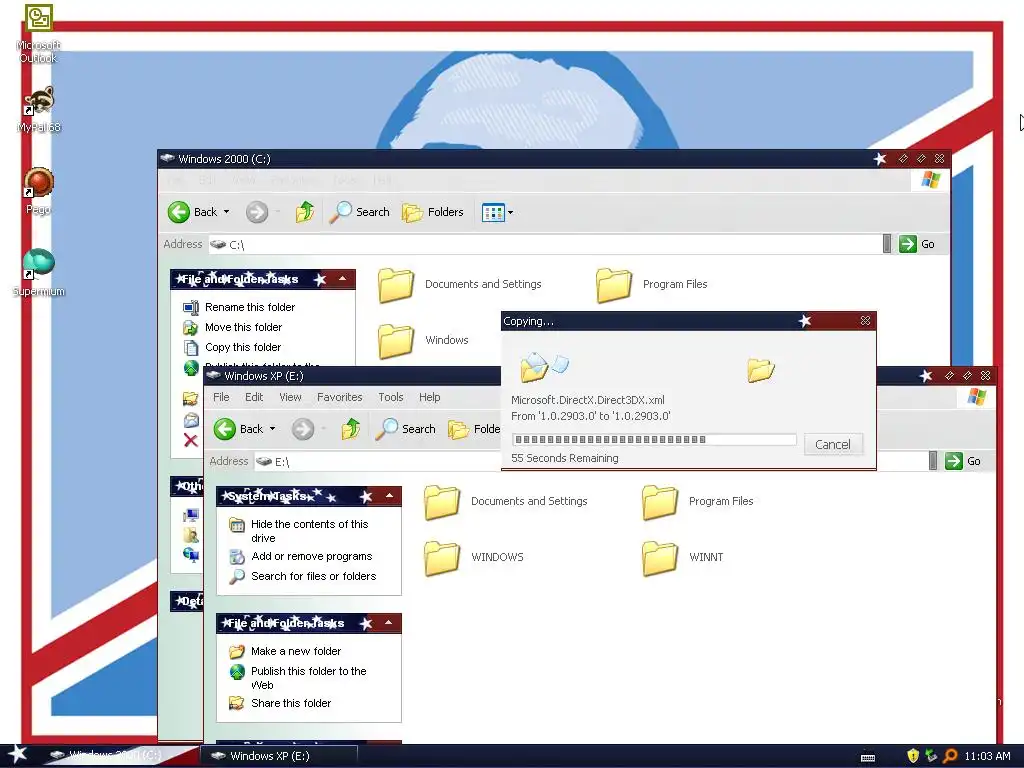
Task: Select WINNT folder on E: drive
Action: (682, 557)
